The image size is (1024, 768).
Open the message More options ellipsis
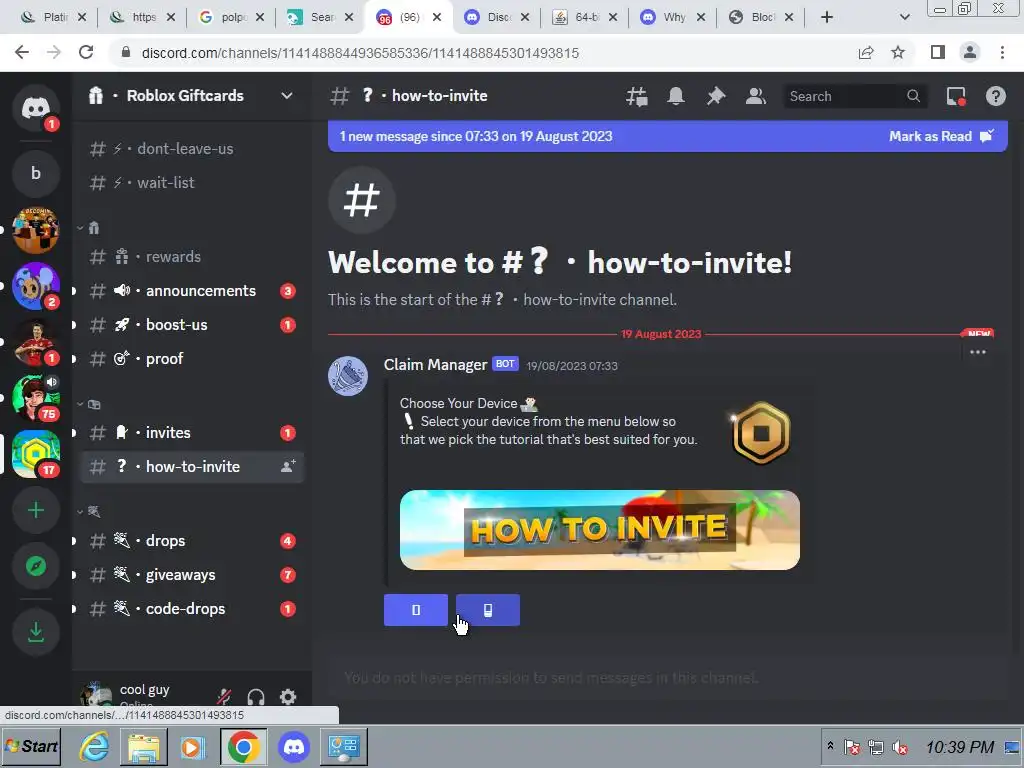pos(978,353)
